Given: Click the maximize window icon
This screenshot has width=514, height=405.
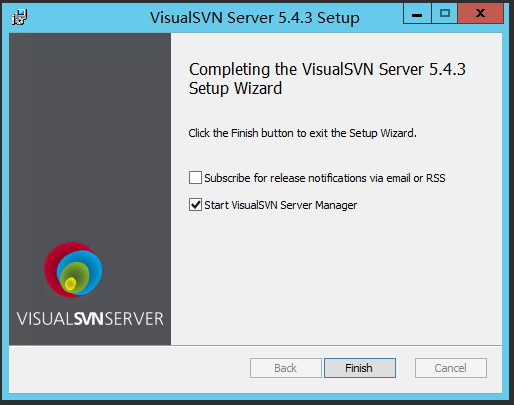Looking at the screenshot, I should coord(445,14).
